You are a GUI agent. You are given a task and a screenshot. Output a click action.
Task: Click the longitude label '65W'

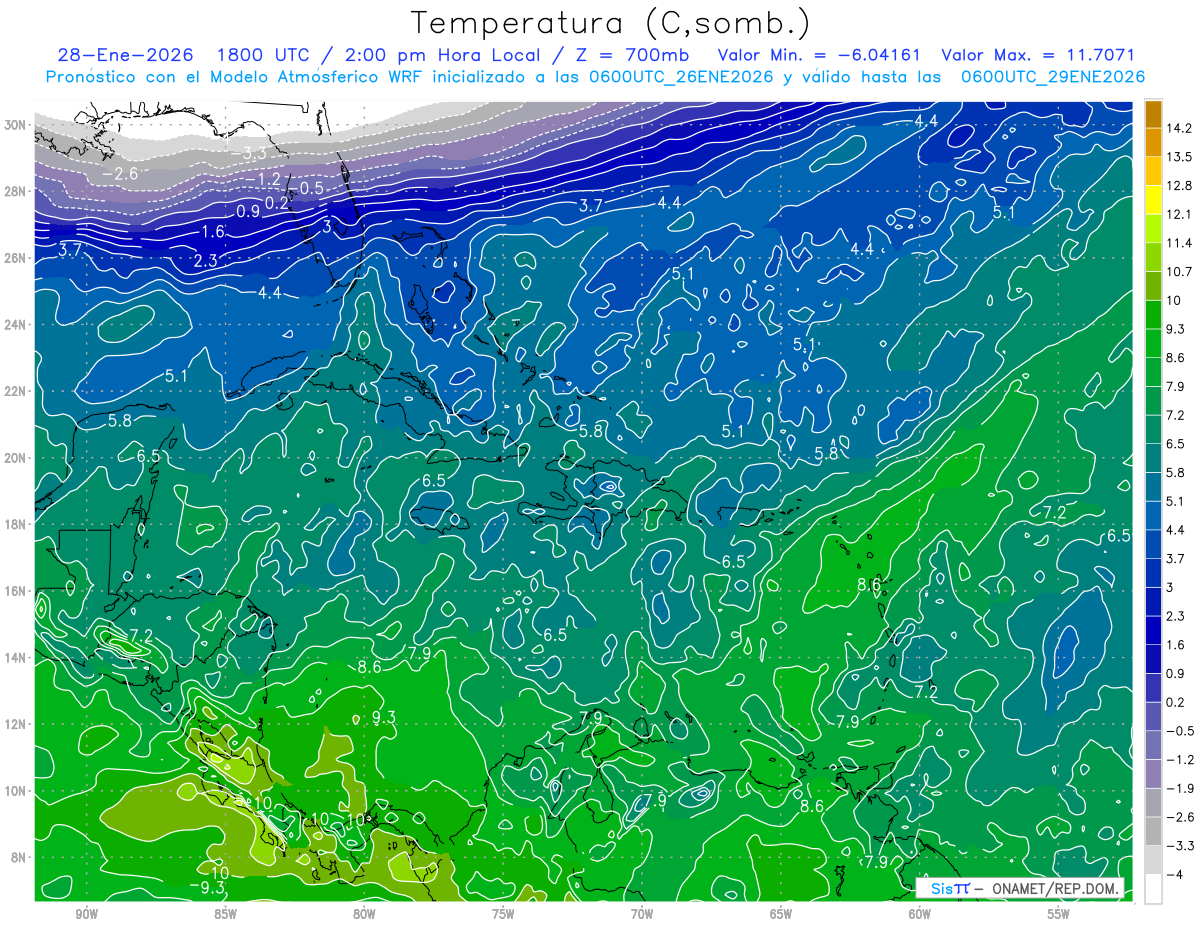click(781, 915)
